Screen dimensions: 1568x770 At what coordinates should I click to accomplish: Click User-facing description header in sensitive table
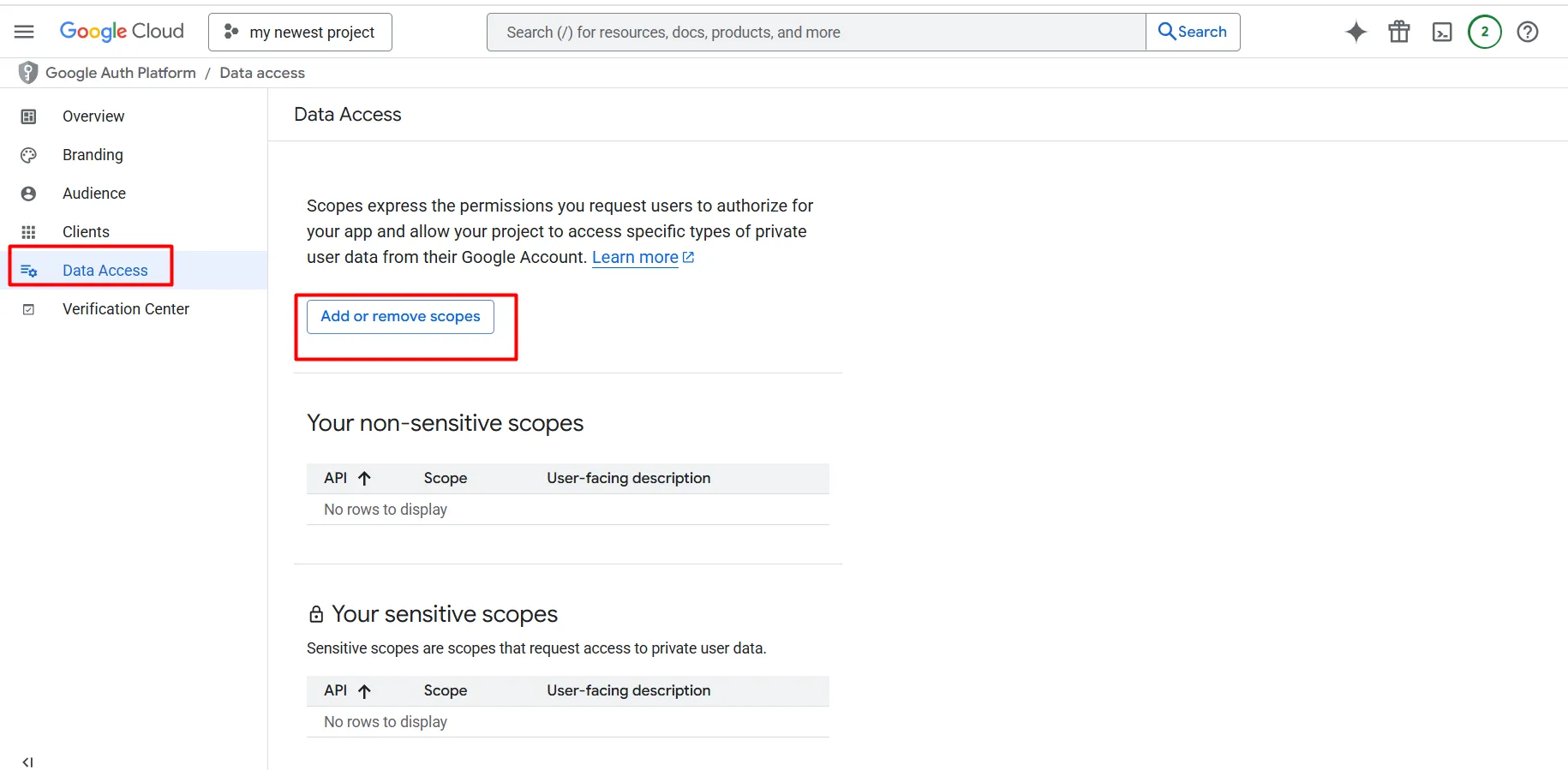[x=629, y=690]
